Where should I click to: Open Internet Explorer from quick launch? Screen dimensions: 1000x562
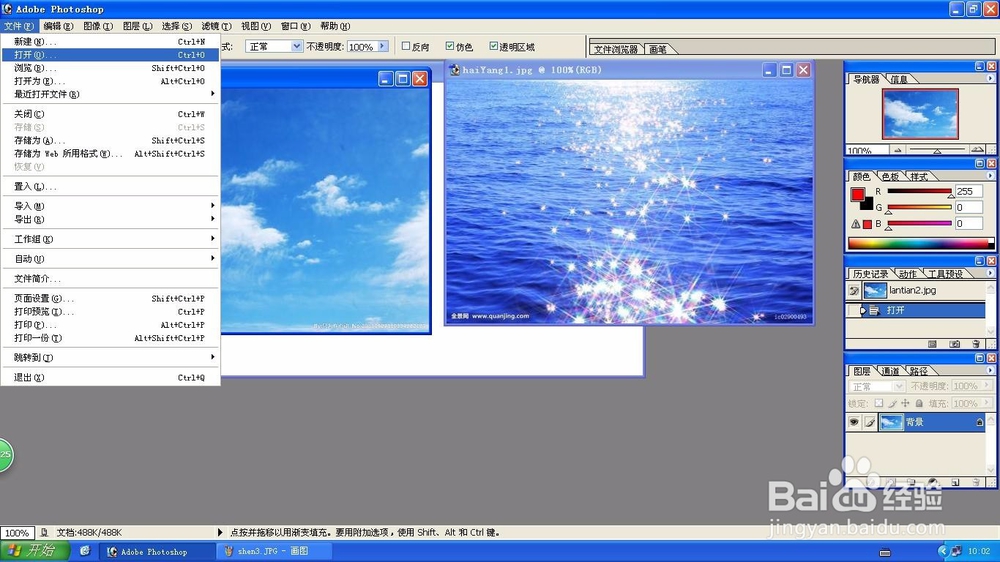[x=85, y=551]
